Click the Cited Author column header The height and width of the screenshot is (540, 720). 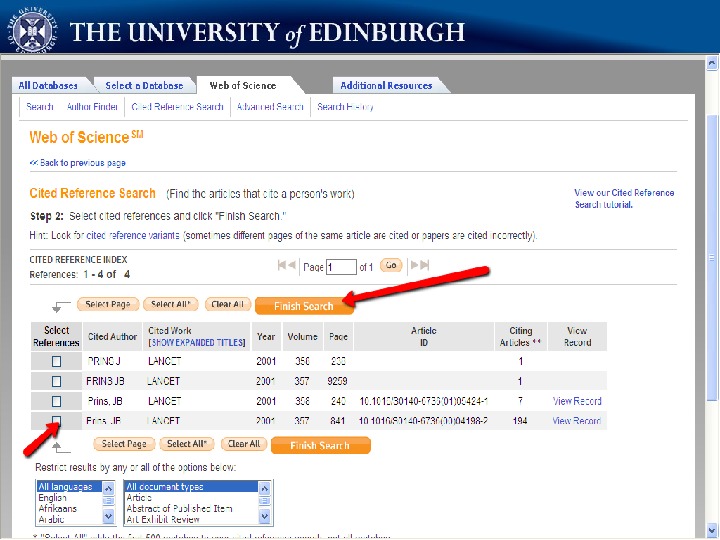point(112,337)
